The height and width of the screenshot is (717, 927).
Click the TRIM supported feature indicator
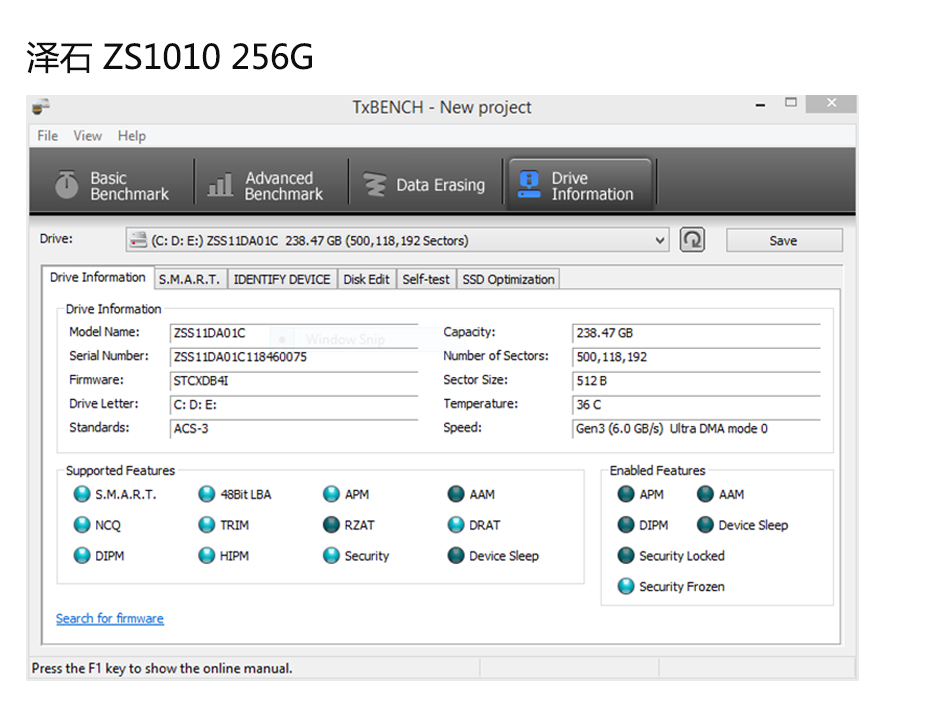point(207,525)
